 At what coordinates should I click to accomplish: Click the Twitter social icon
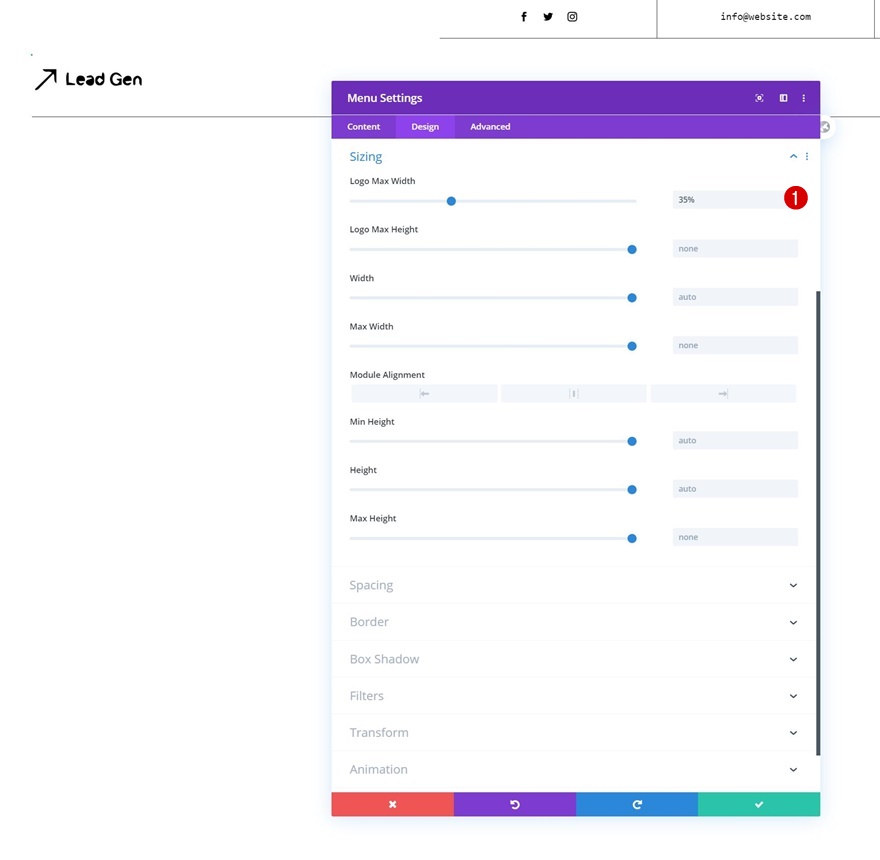point(548,17)
